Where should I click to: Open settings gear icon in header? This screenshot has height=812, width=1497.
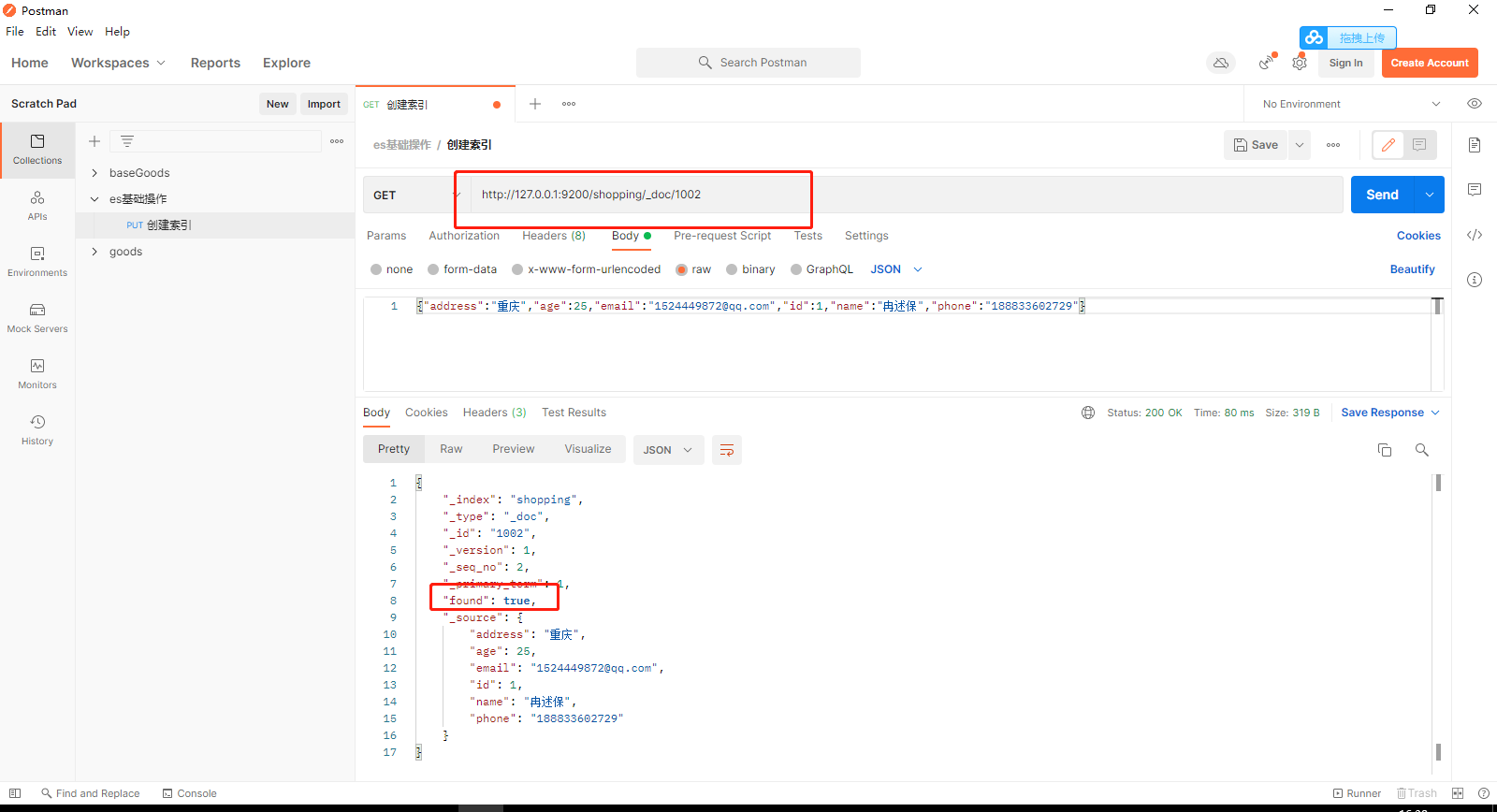pyautogui.click(x=1300, y=63)
